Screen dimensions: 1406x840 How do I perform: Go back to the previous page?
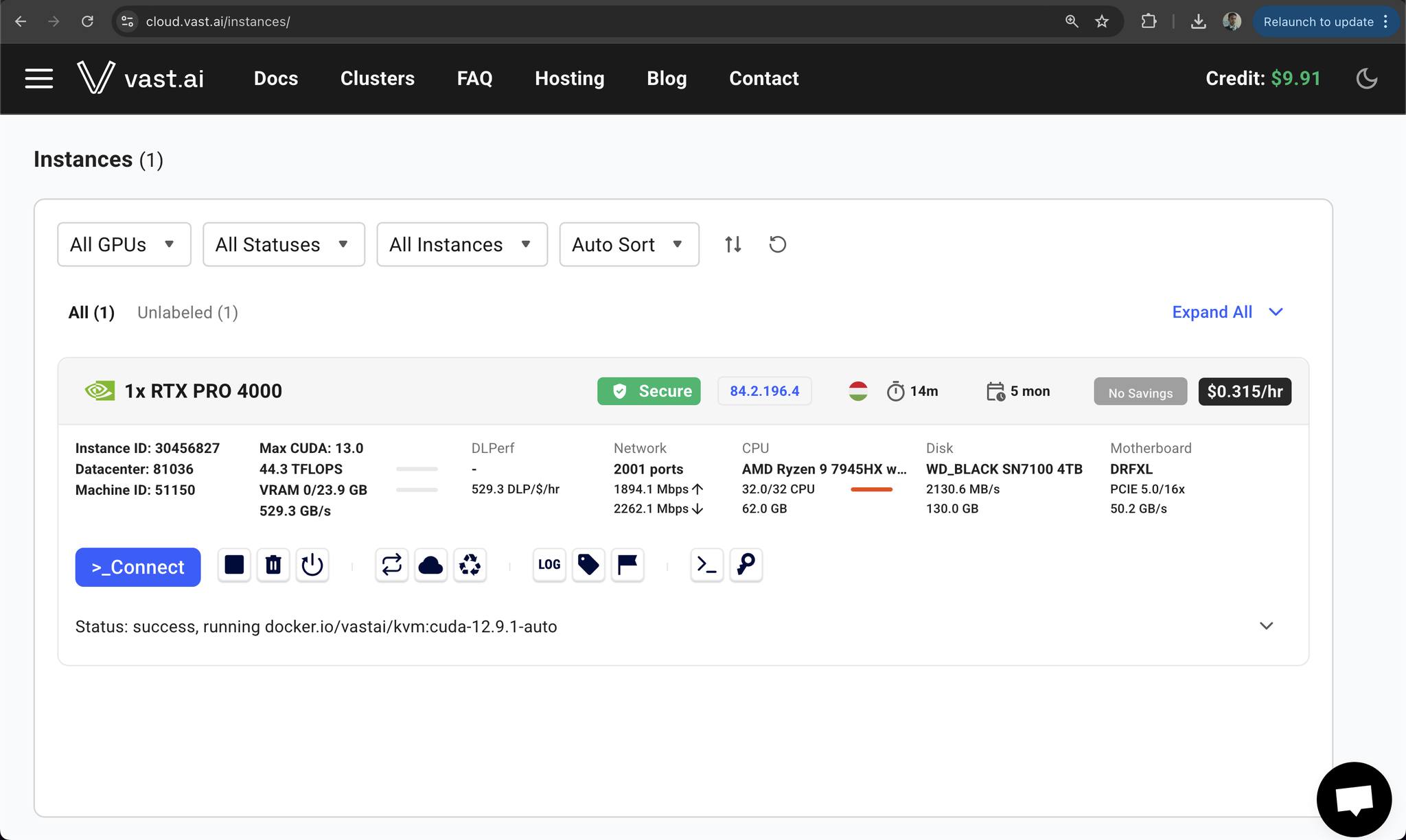coord(21,21)
